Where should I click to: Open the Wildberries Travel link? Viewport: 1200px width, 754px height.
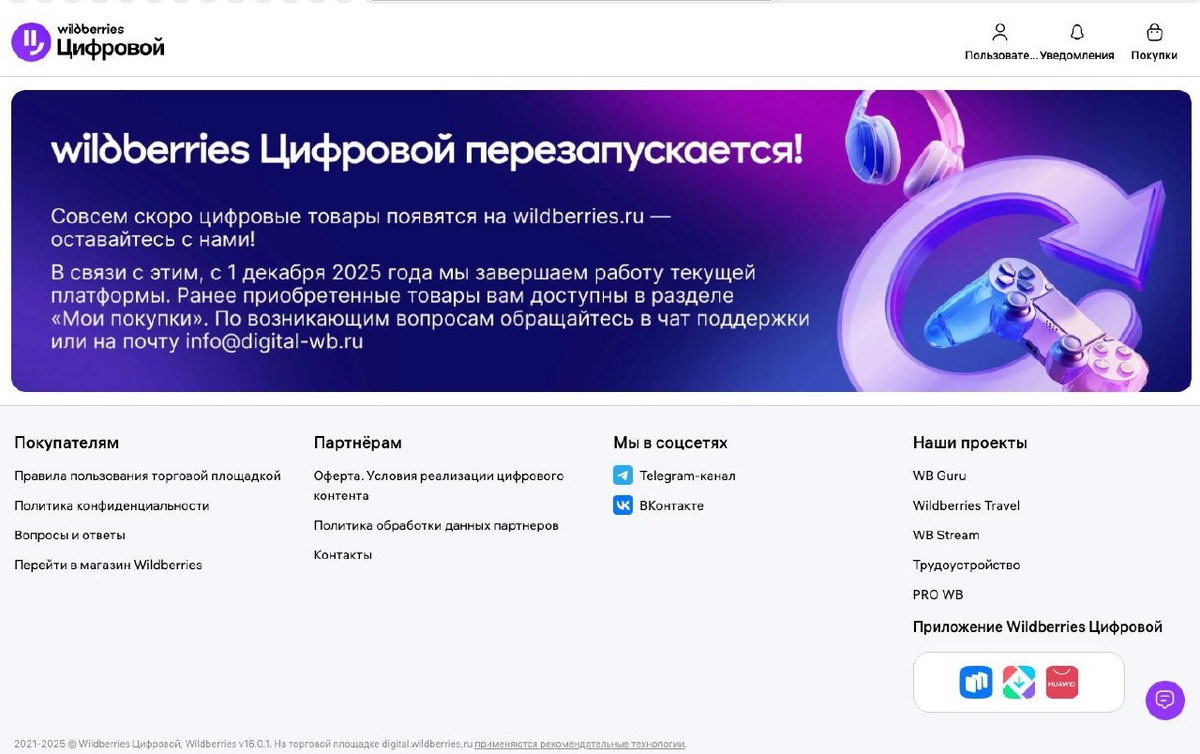(x=966, y=506)
